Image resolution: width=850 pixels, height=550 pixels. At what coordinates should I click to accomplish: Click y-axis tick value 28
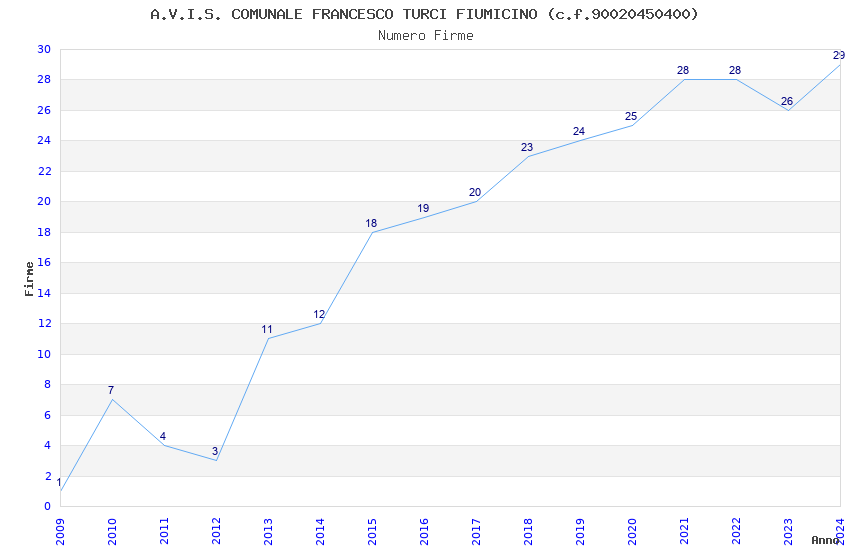point(44,80)
